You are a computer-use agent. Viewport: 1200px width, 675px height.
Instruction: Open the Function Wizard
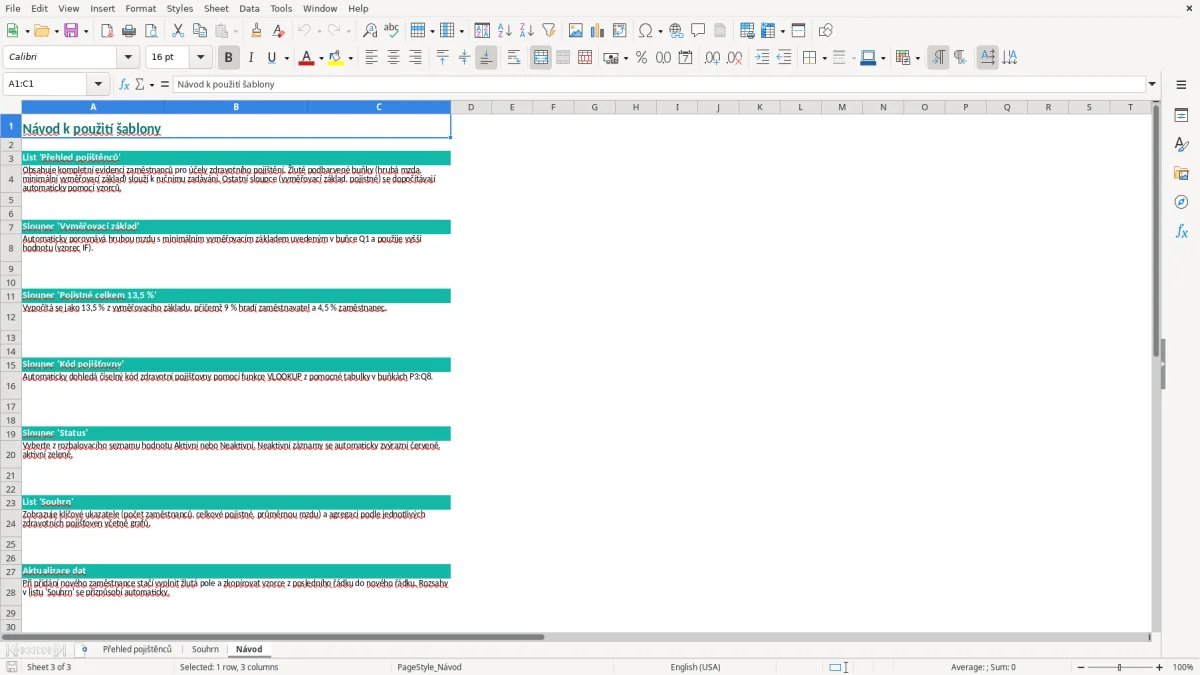pyautogui.click(x=125, y=84)
